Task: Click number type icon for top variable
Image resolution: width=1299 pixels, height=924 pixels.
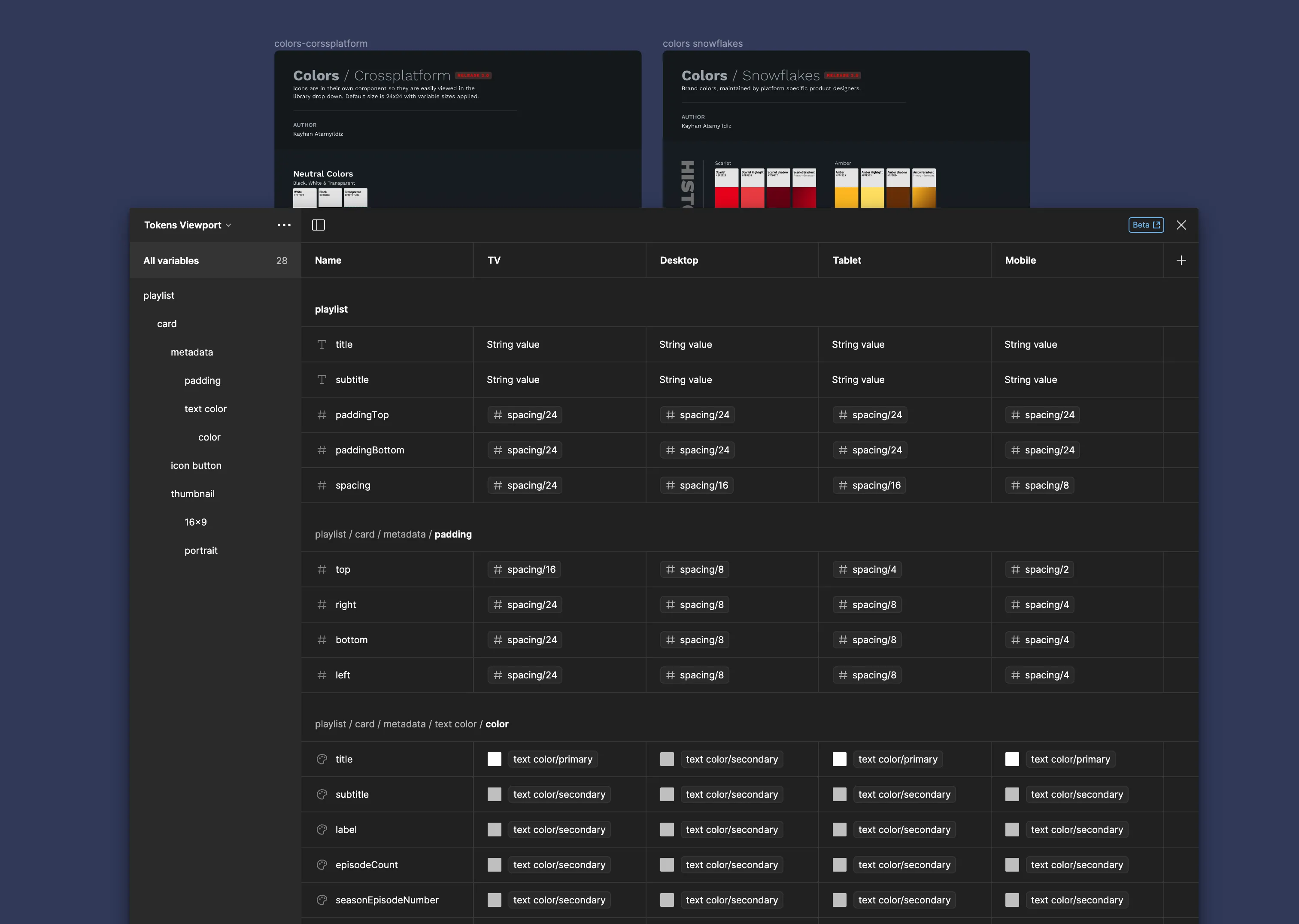Action: tap(322, 570)
